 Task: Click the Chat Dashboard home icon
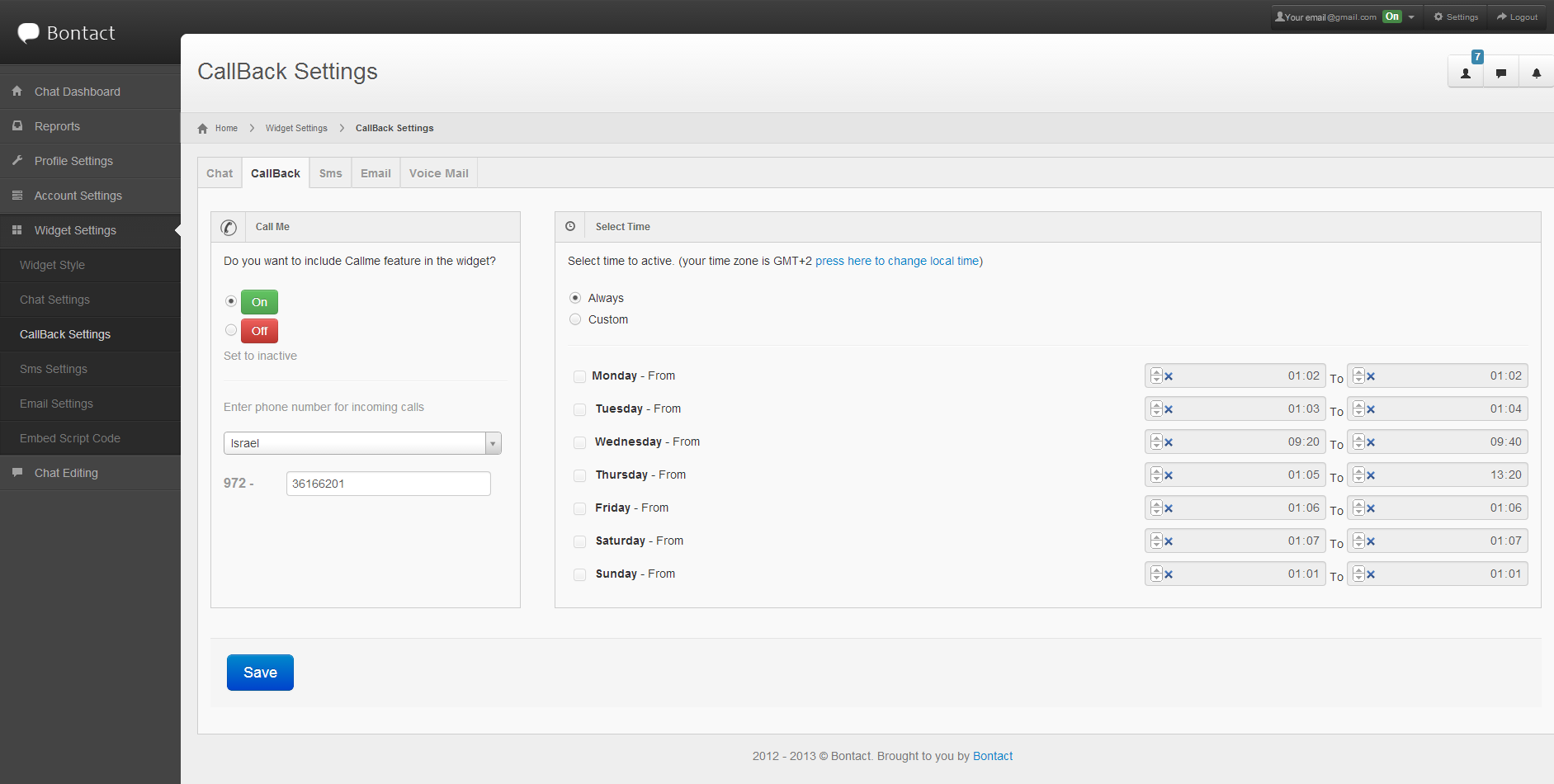tap(17, 91)
